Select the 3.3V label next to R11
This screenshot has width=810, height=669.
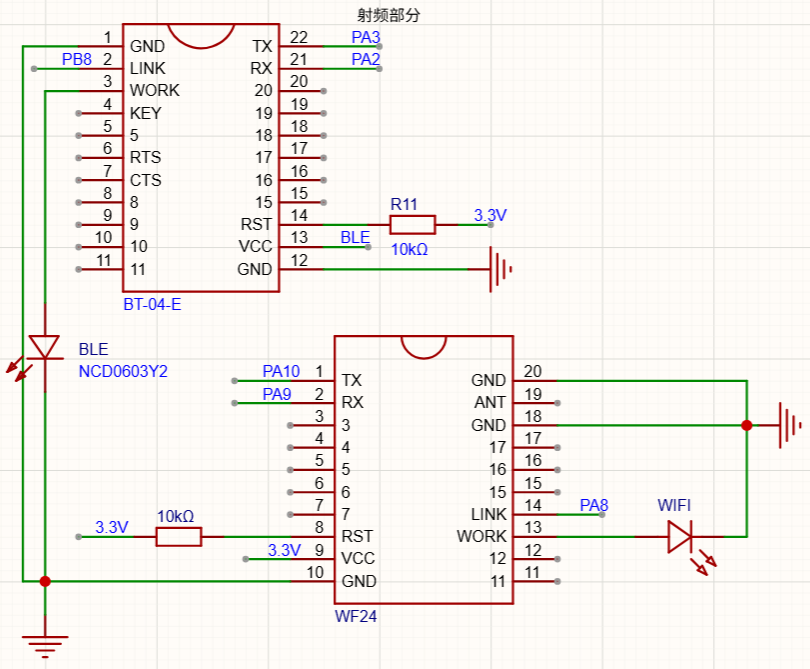tap(490, 215)
